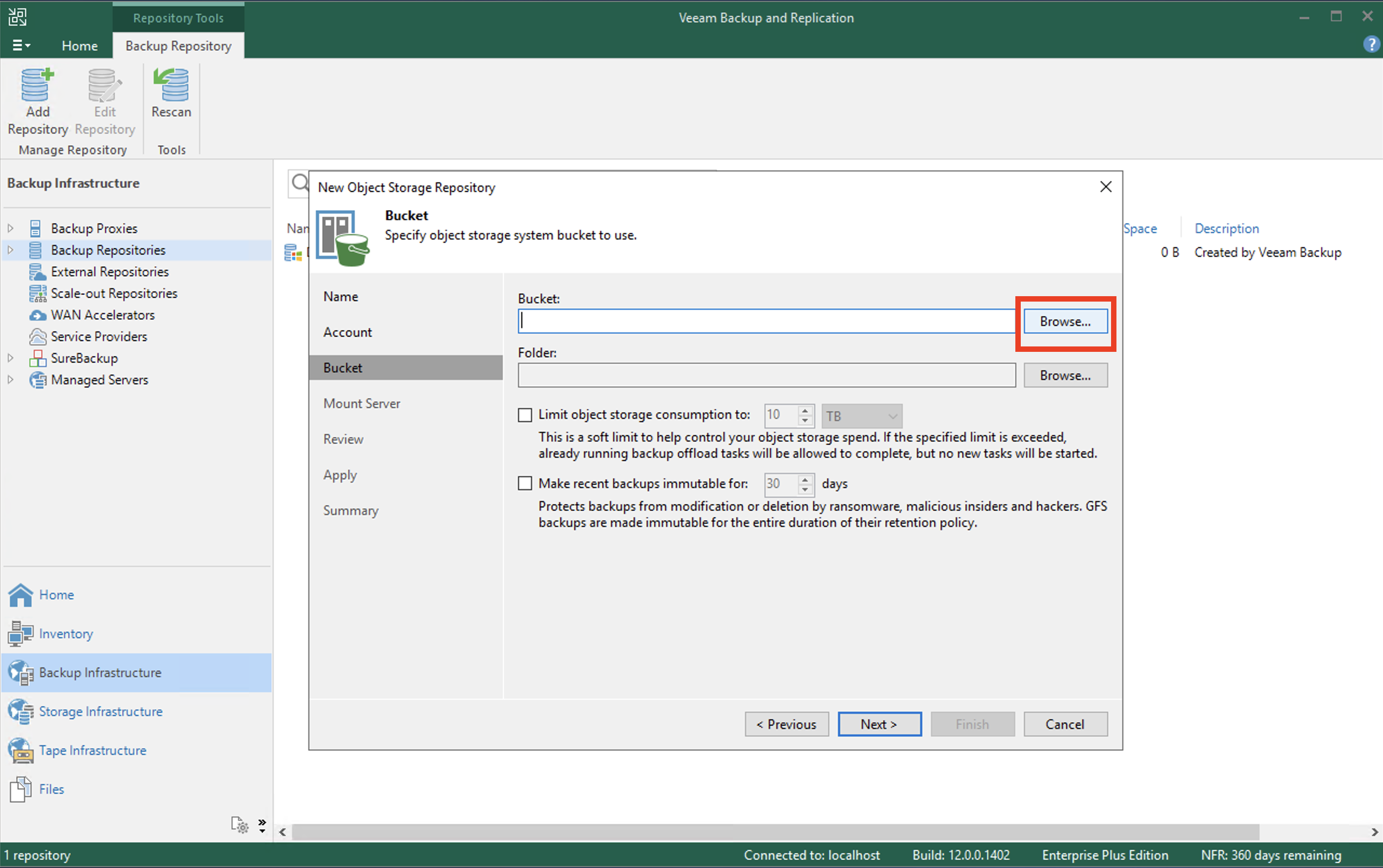Select the Review wizard step
The width and height of the screenshot is (1383, 868).
tap(343, 439)
